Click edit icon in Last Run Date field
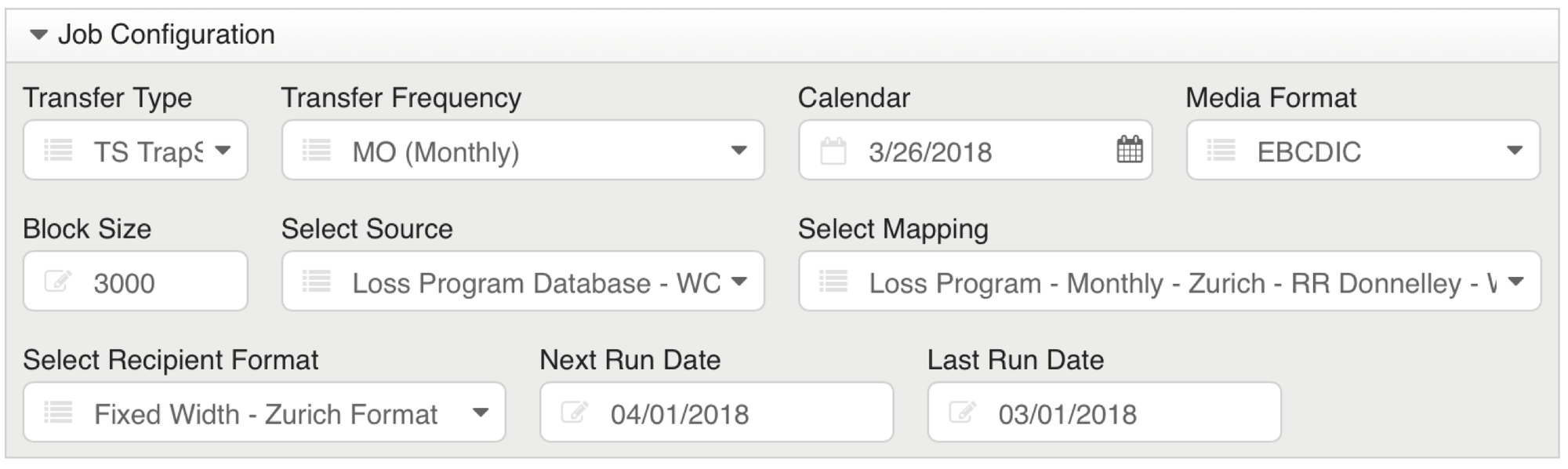1568x469 pixels. (962, 412)
